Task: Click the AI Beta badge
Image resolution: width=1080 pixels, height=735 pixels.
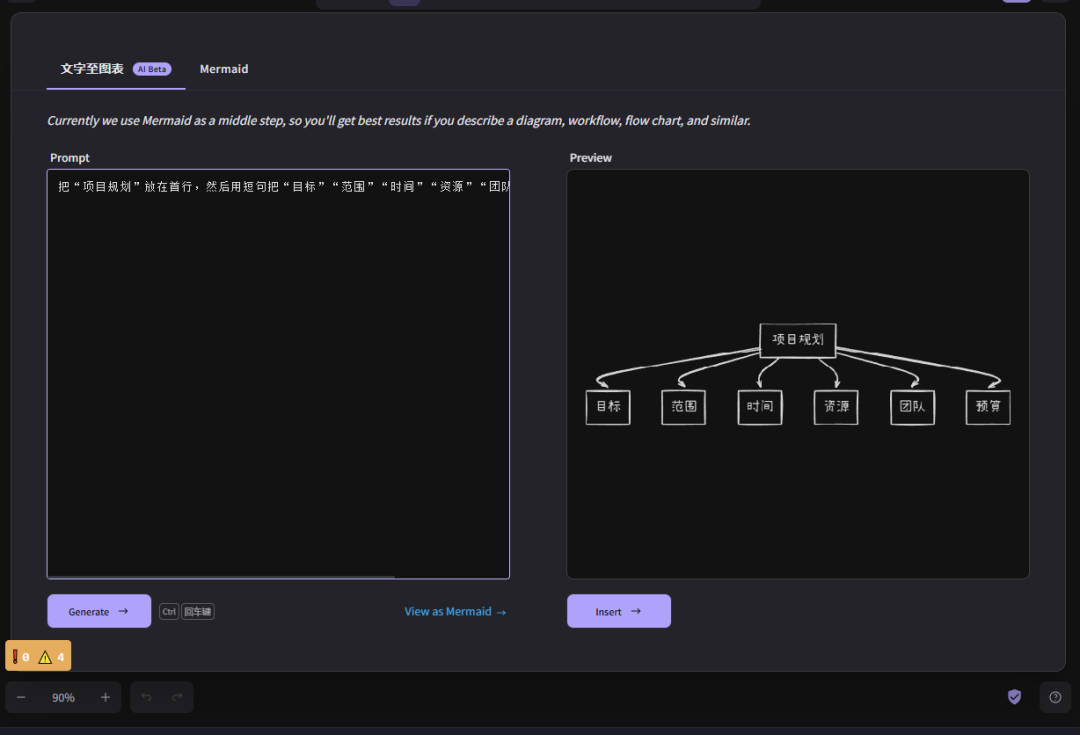Action: 152,69
